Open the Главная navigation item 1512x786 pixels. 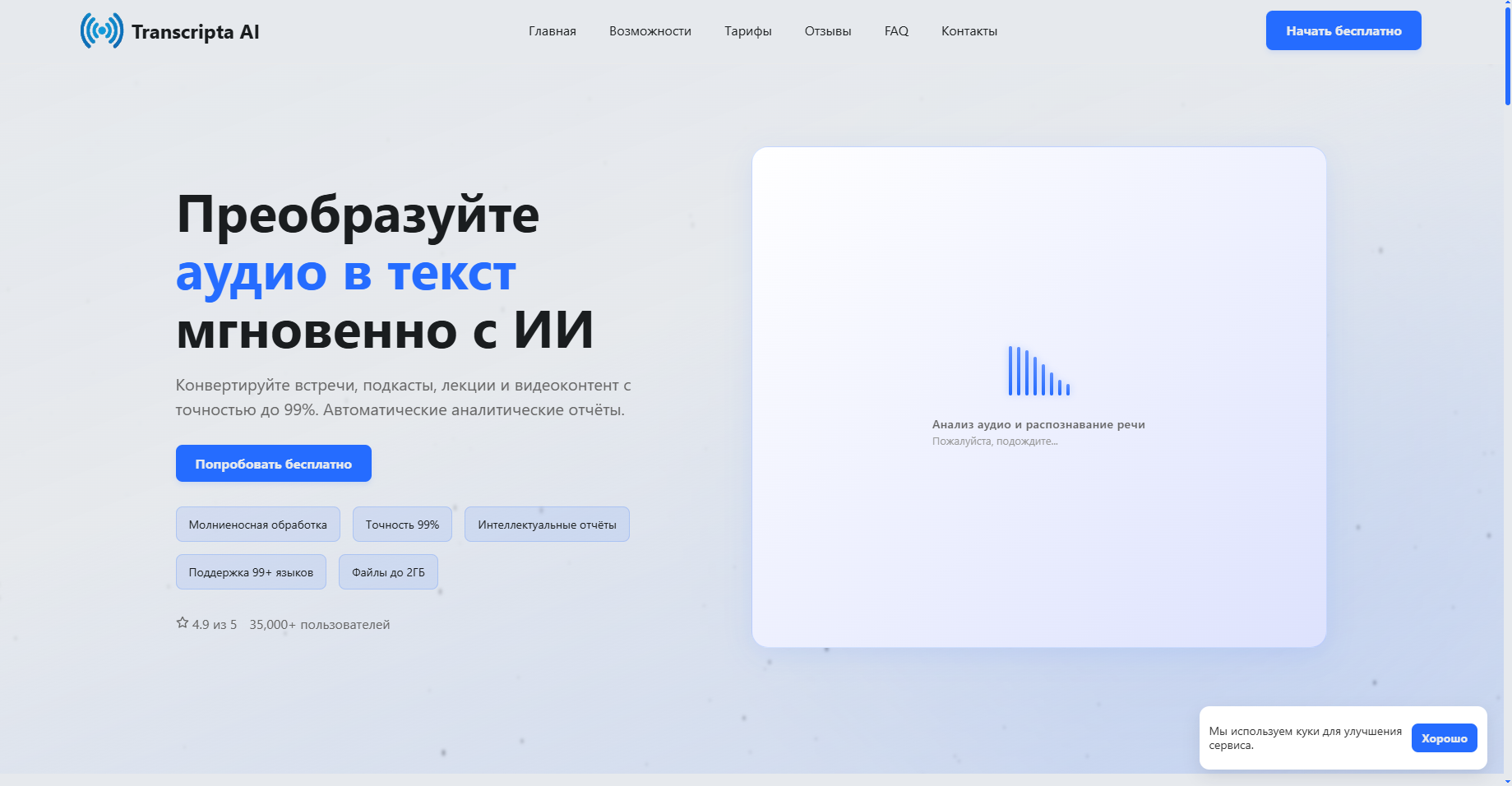(552, 30)
